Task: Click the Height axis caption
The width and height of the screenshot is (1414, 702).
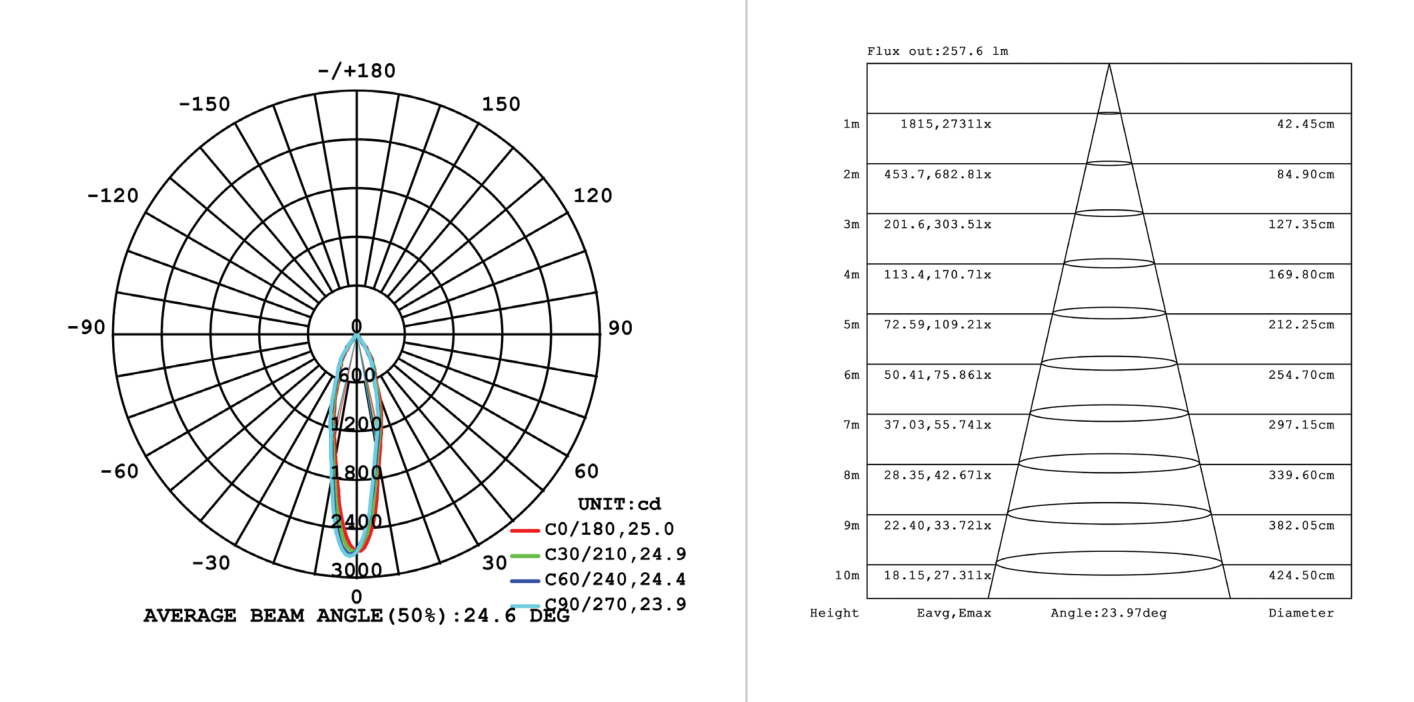Action: [x=834, y=613]
